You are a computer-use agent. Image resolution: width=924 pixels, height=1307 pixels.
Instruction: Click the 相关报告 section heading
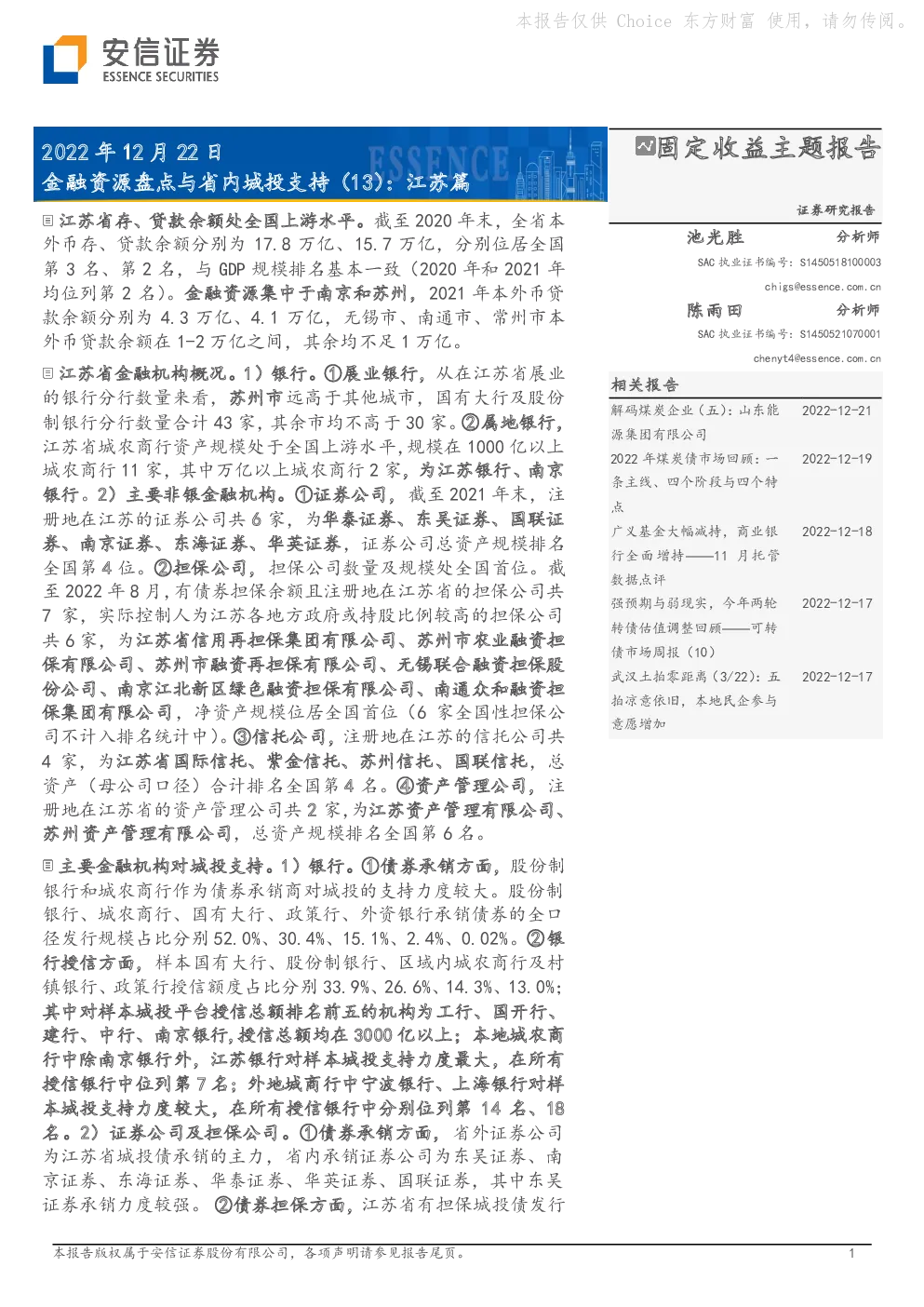(645, 384)
